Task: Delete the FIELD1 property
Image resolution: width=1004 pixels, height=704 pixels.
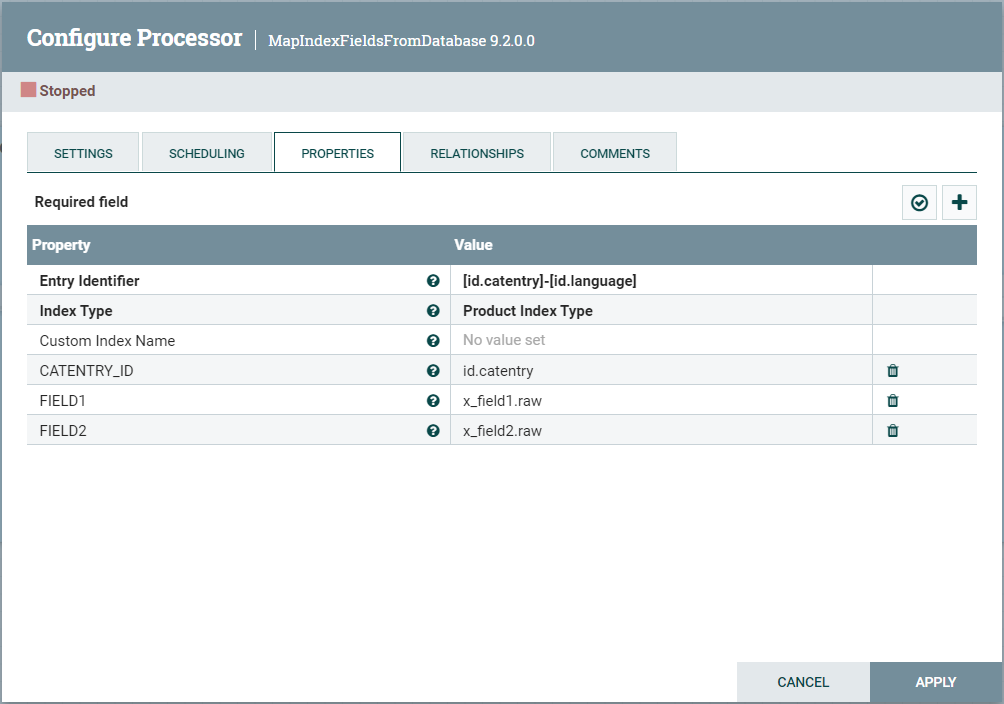Action: coord(893,401)
